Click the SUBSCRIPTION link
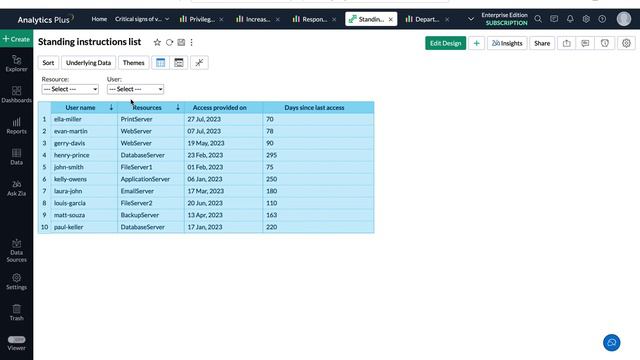Viewport: 640px width, 360px height. (x=506, y=23)
